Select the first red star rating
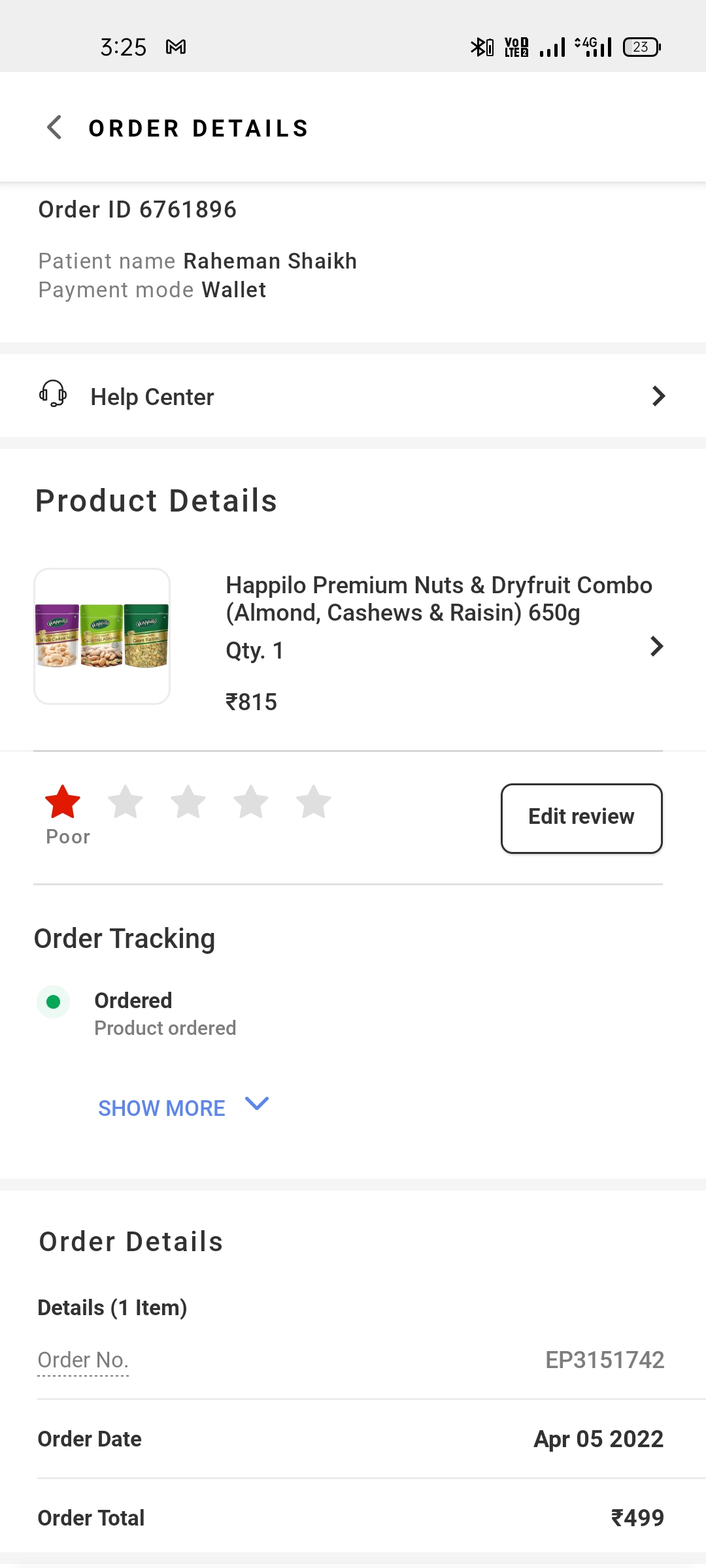 63,802
